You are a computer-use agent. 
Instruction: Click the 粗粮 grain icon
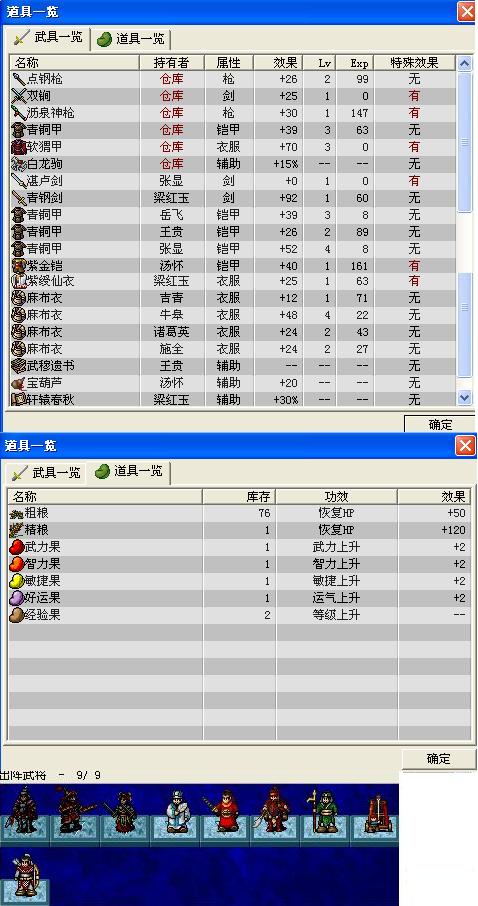pos(16,513)
